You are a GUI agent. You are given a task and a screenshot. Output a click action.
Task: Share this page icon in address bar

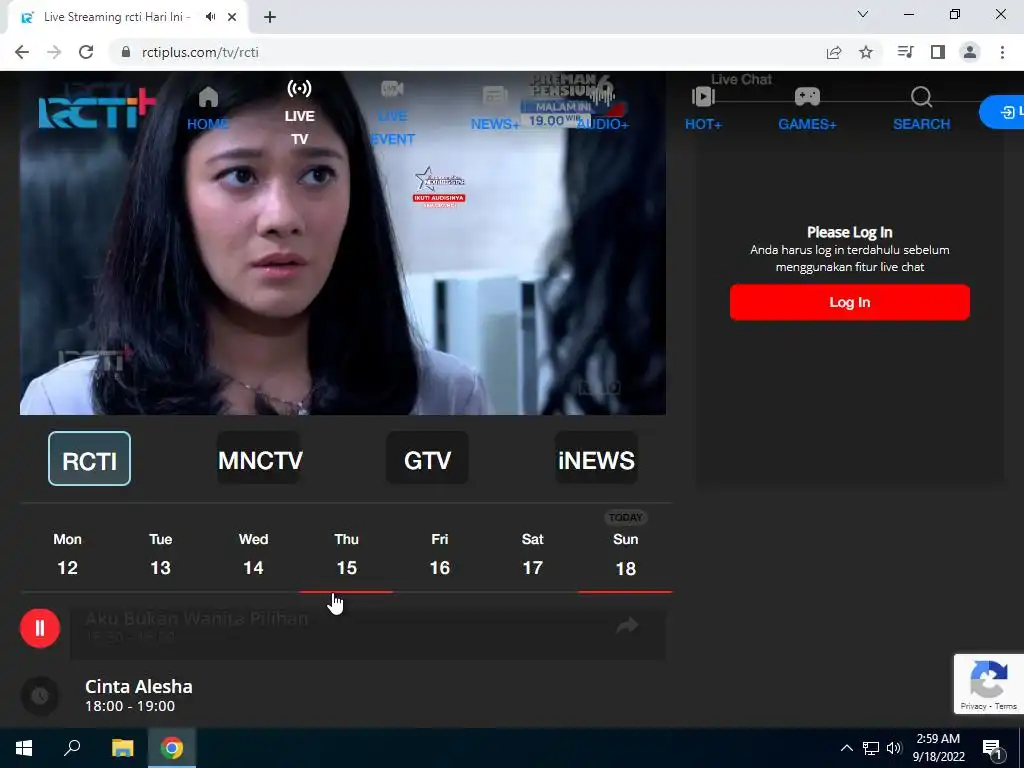pyautogui.click(x=834, y=52)
